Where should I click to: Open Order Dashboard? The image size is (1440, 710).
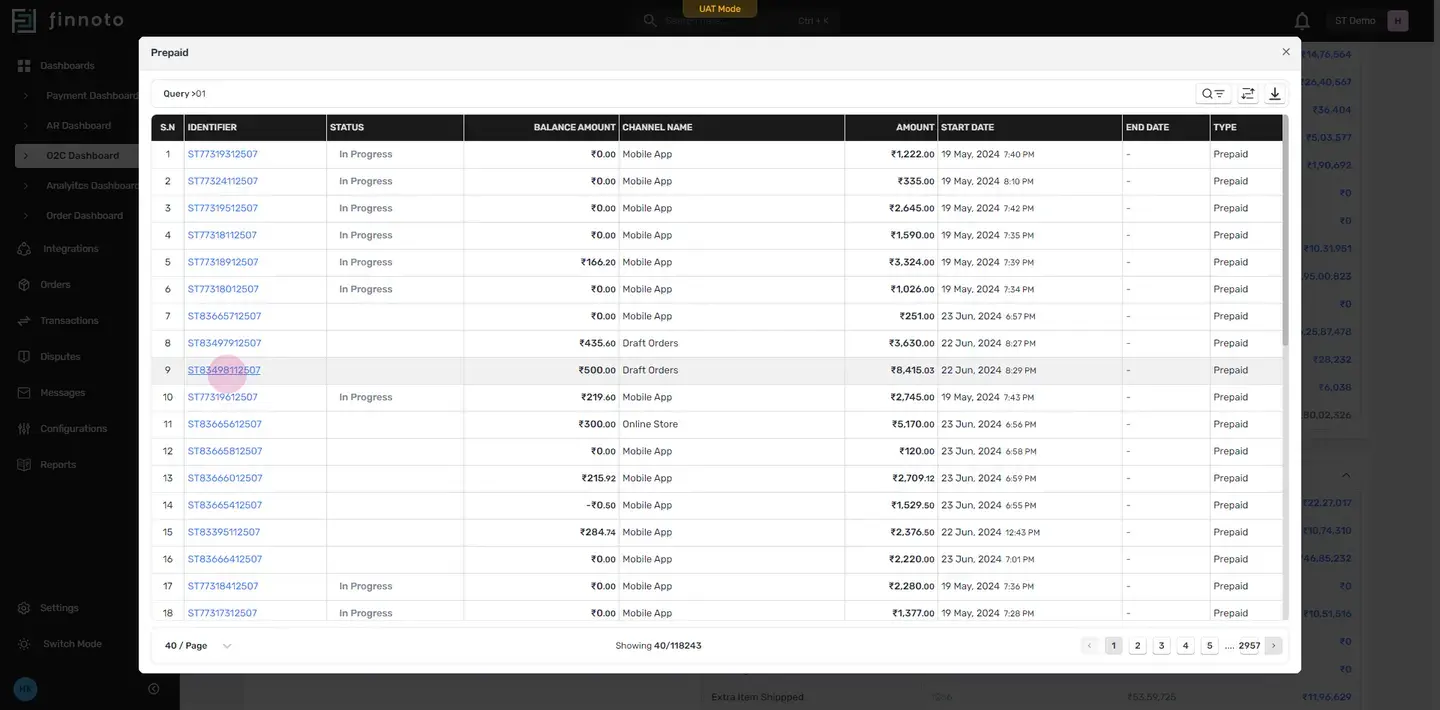click(84, 216)
